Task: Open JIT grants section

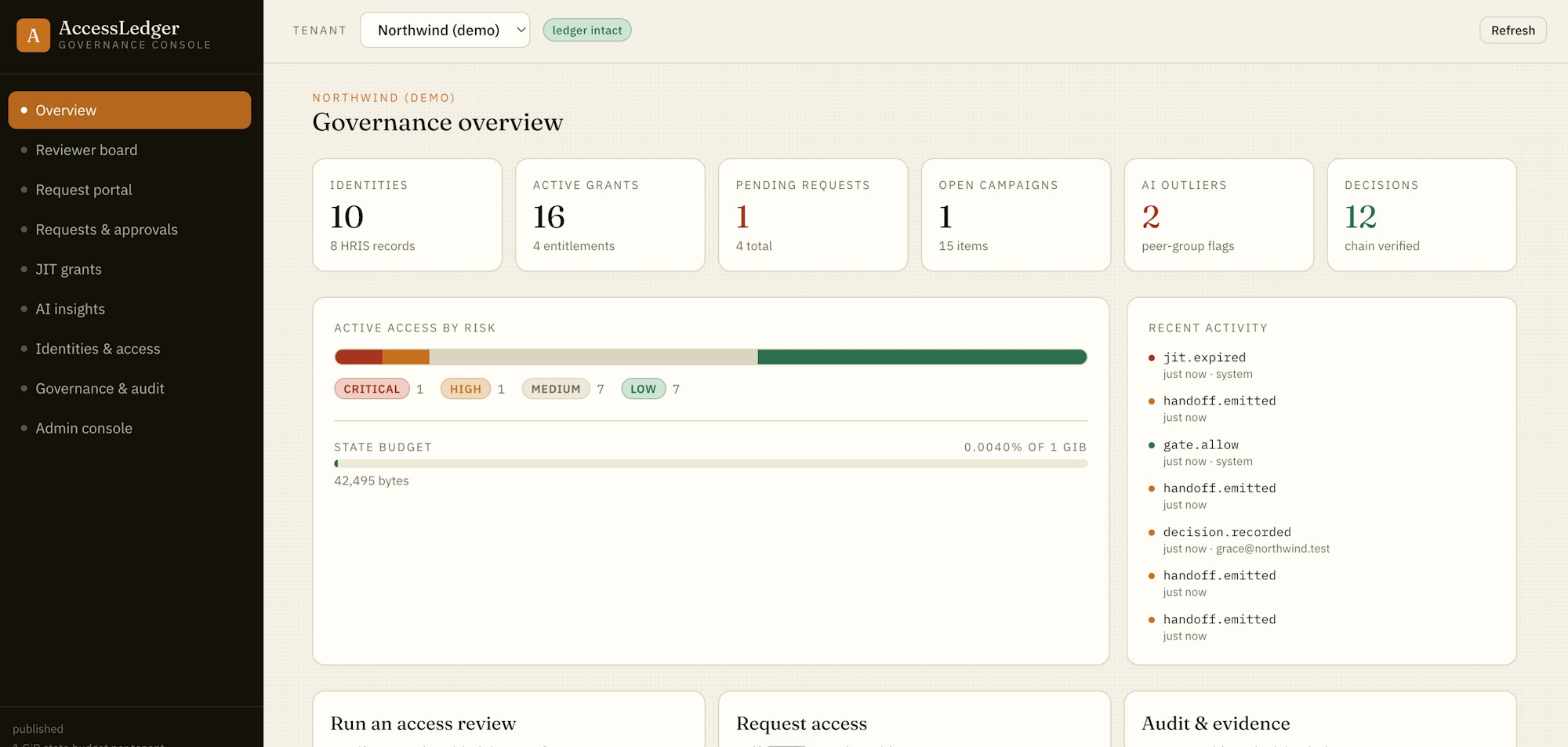Action: pyautogui.click(x=129, y=269)
